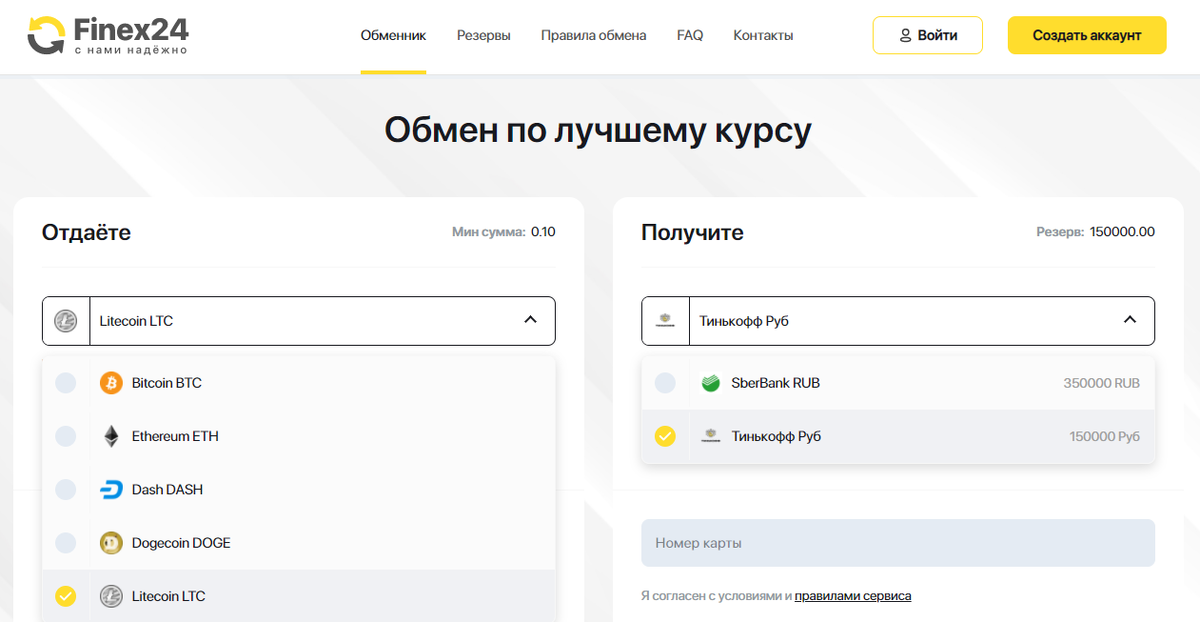1200x622 pixels.
Task: Click the Ethereum ETH diamond icon
Action: click(x=111, y=436)
